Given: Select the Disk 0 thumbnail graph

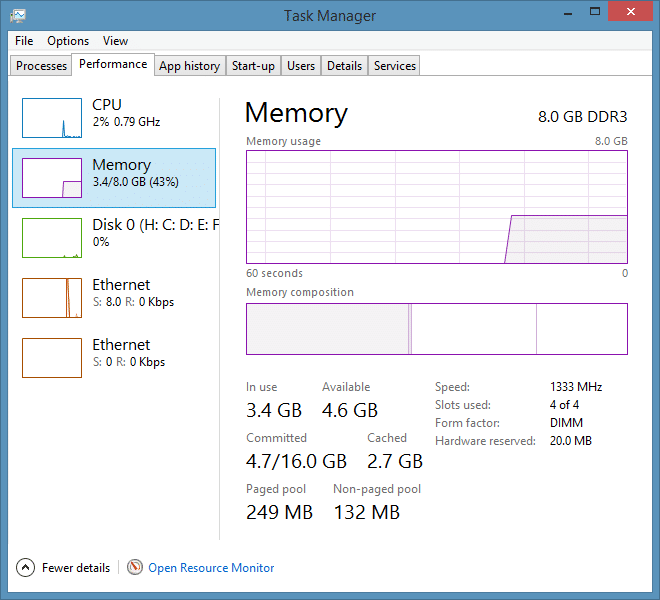Looking at the screenshot, I should coord(52,238).
